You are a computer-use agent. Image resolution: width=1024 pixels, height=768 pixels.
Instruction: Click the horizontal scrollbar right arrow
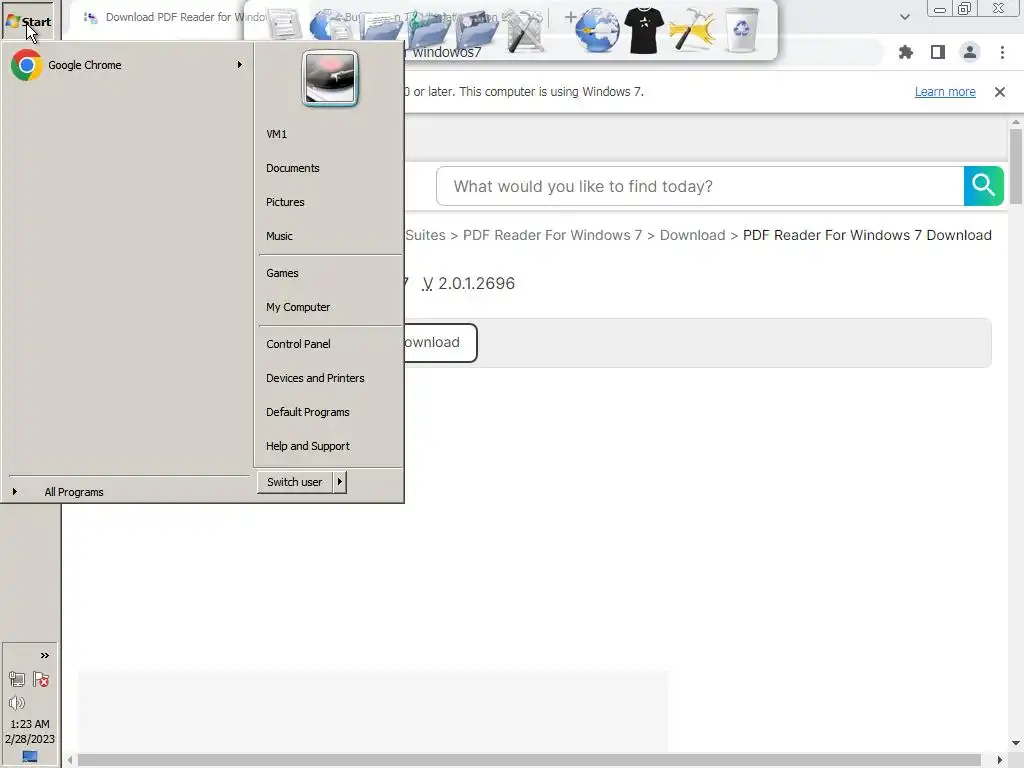999,760
